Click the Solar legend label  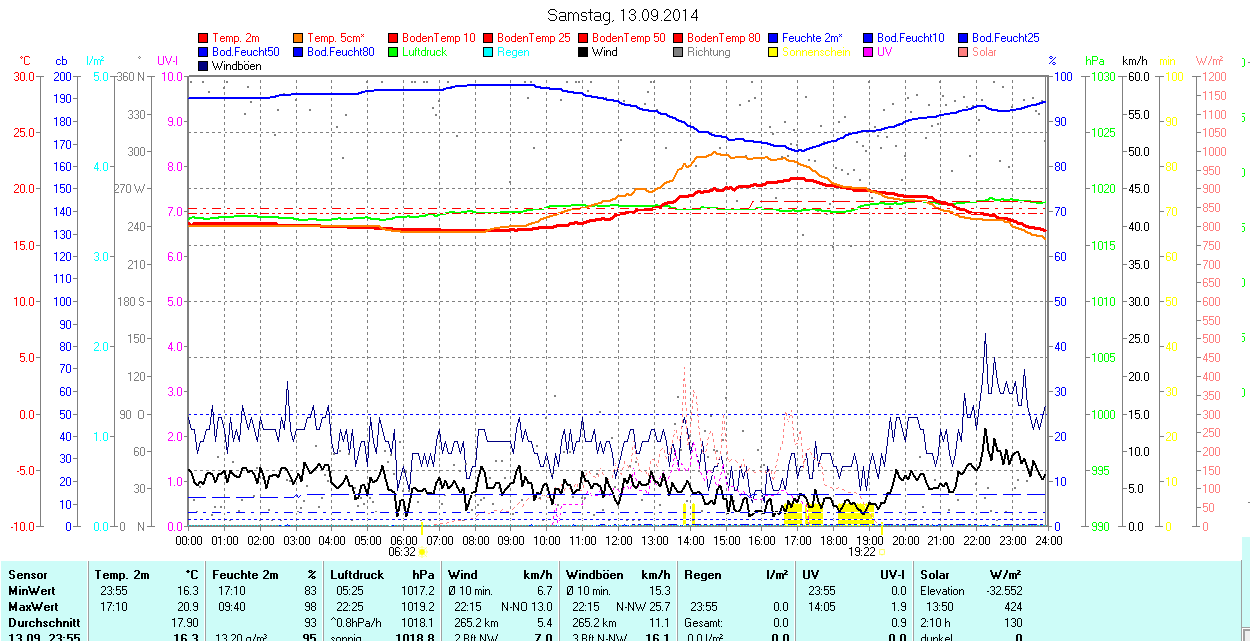(984, 52)
